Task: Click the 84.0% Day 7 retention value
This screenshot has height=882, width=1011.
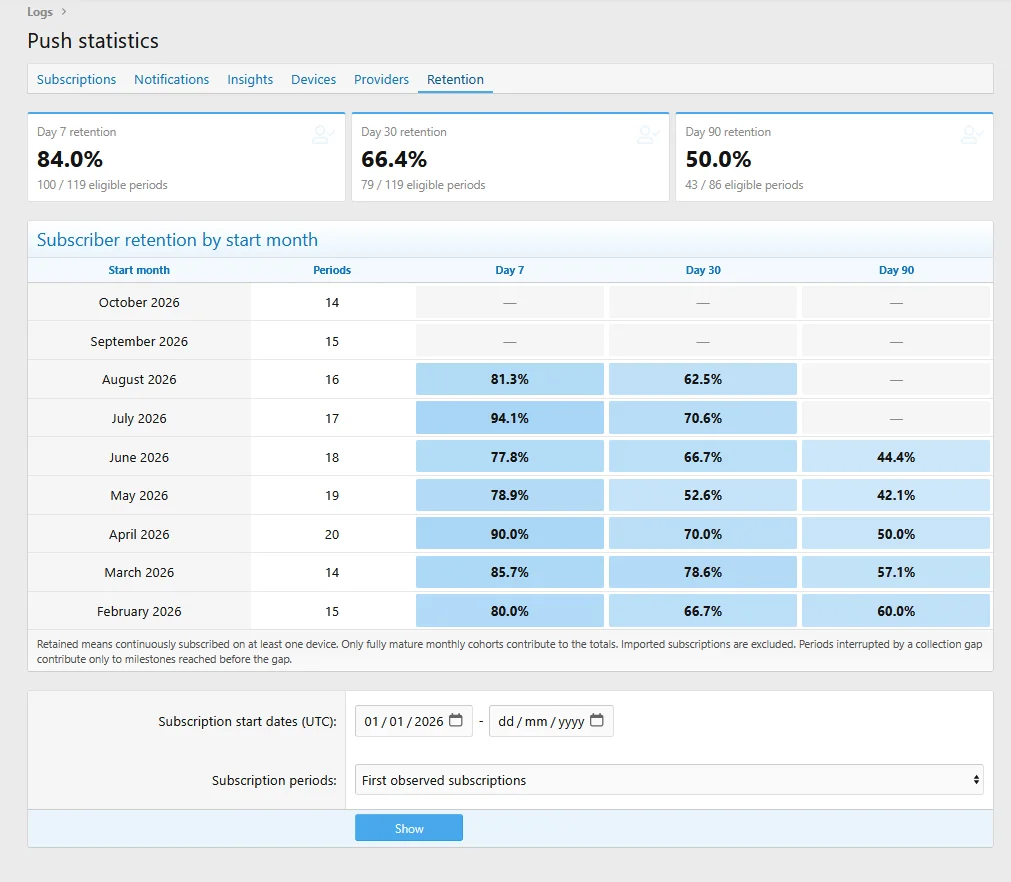Action: pos(70,159)
